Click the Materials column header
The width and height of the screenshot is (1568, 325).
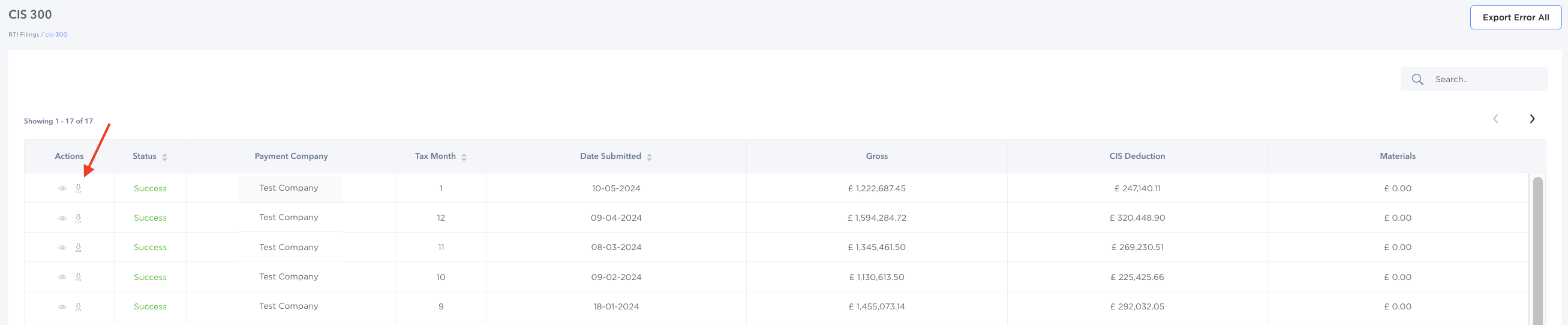pos(1398,157)
